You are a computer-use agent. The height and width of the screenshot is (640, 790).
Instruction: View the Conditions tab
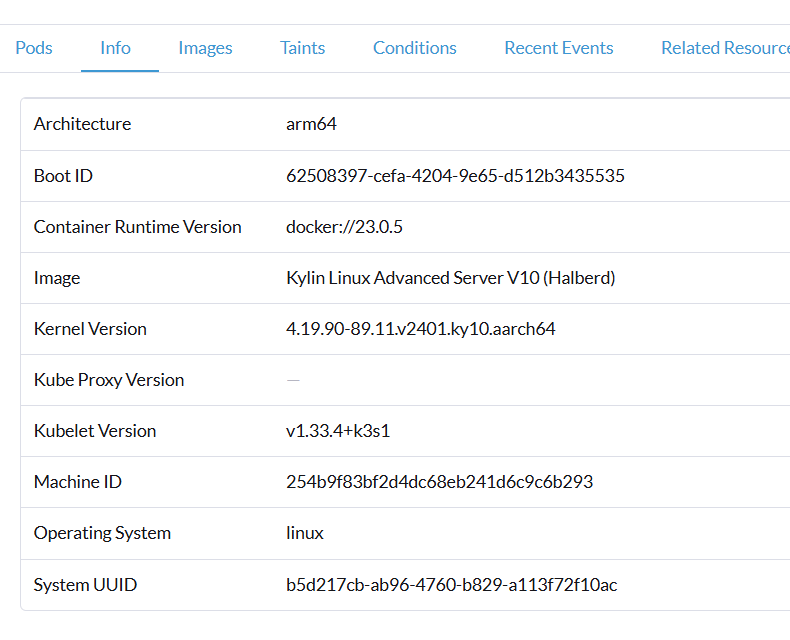coord(414,48)
